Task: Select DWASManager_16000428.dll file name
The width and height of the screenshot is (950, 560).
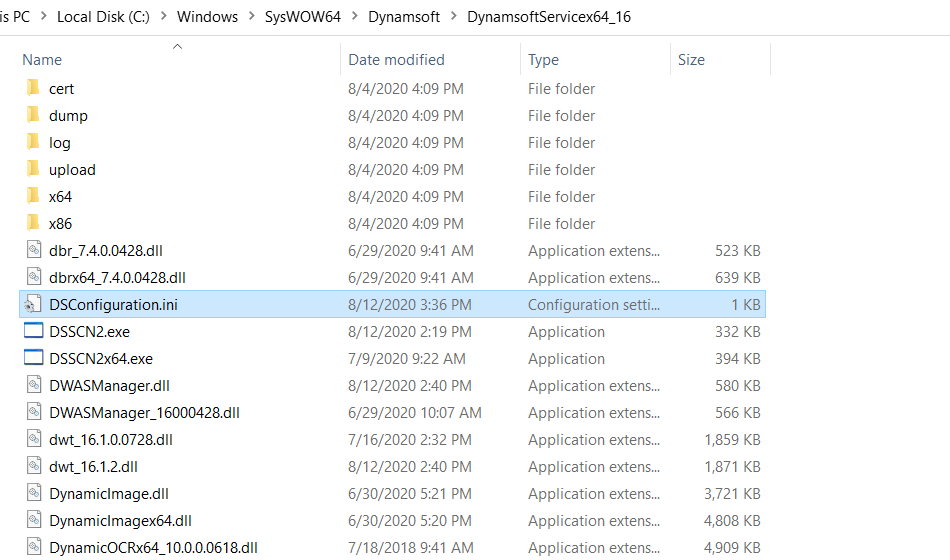Action: 144,412
